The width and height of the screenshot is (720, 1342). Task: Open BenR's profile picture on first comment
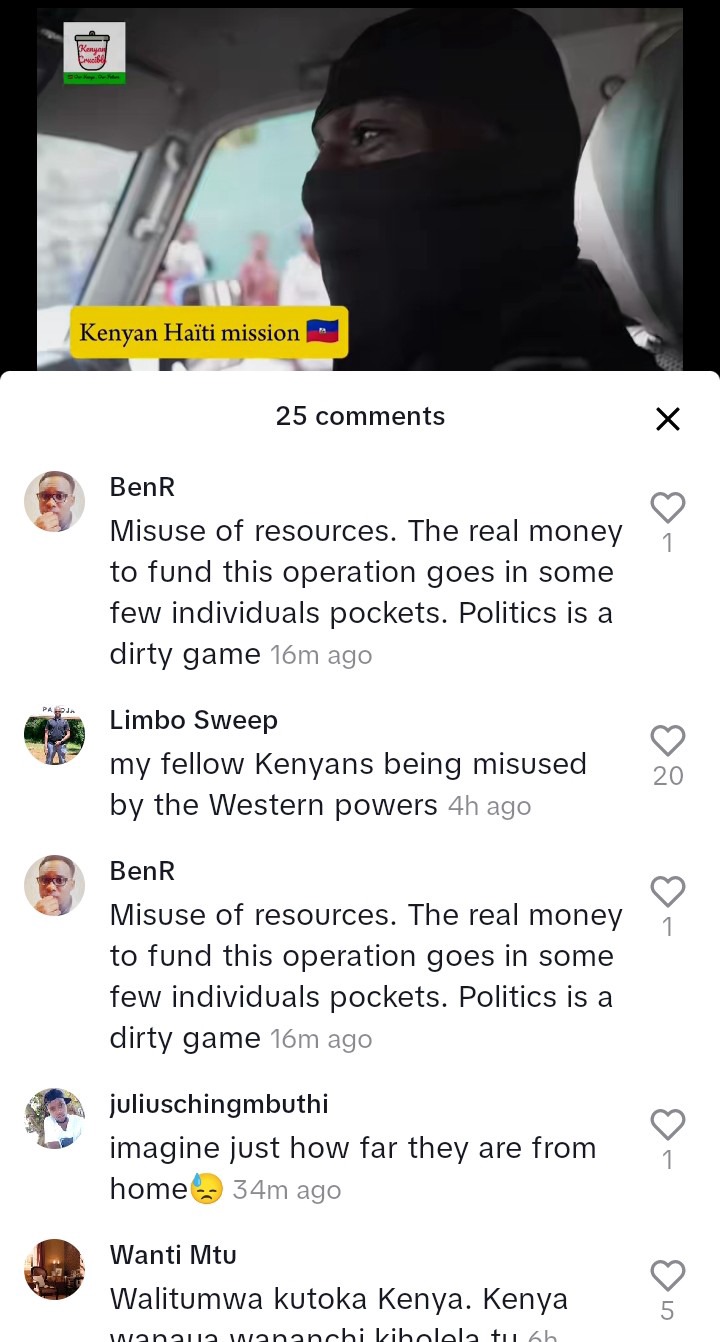tap(54, 501)
